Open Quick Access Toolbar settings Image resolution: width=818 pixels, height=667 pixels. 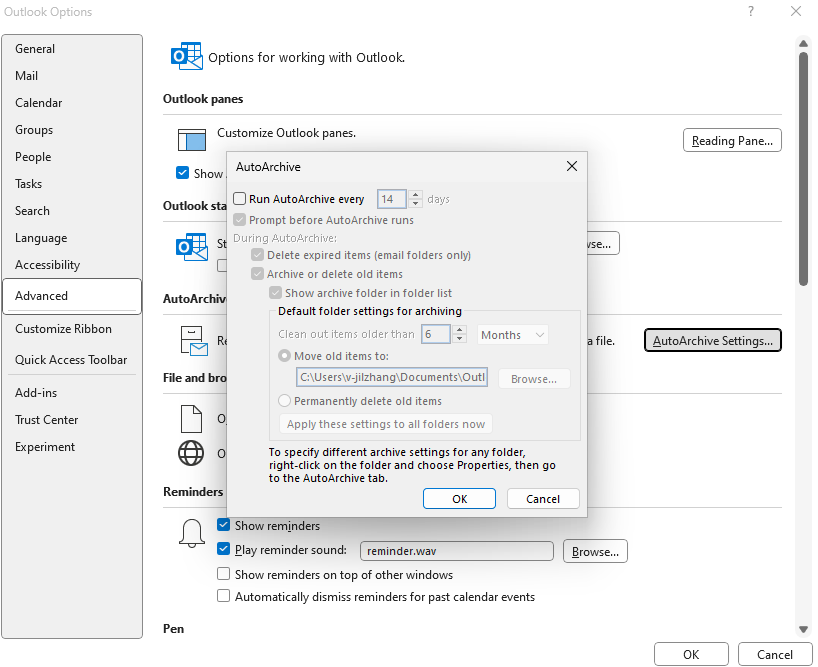click(71, 360)
